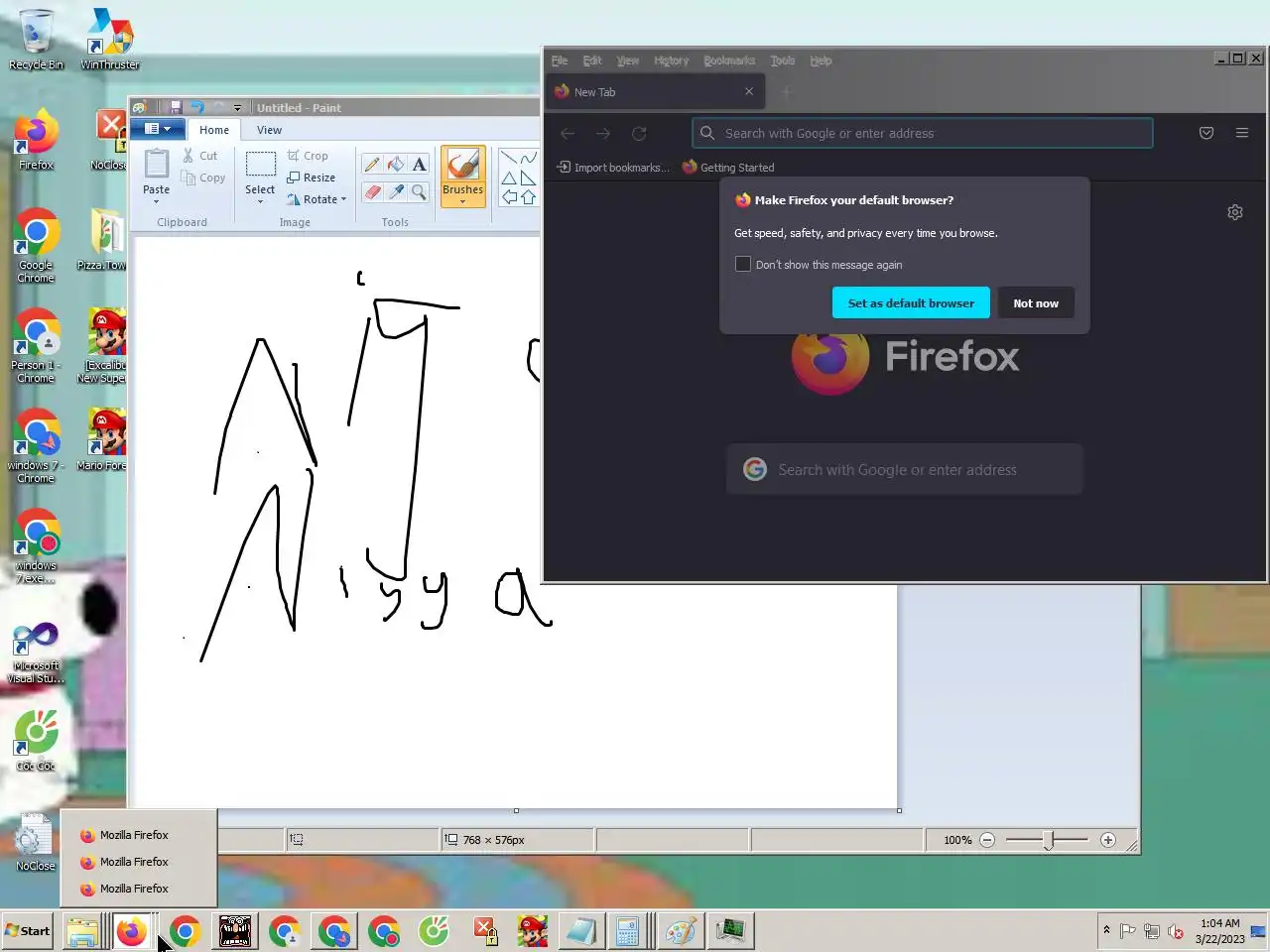Switch to the View ribbon tab
The image size is (1270, 952).
pyautogui.click(x=269, y=130)
